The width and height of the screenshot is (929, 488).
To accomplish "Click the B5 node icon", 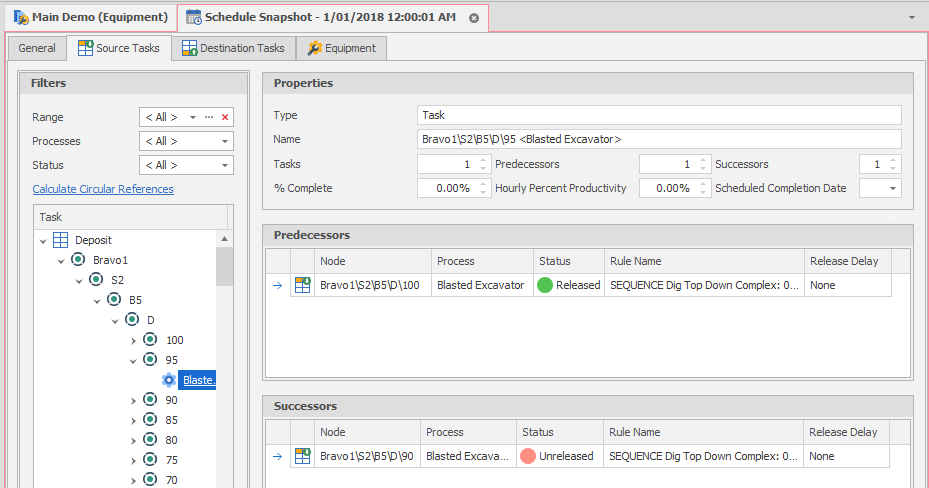I will coord(114,299).
